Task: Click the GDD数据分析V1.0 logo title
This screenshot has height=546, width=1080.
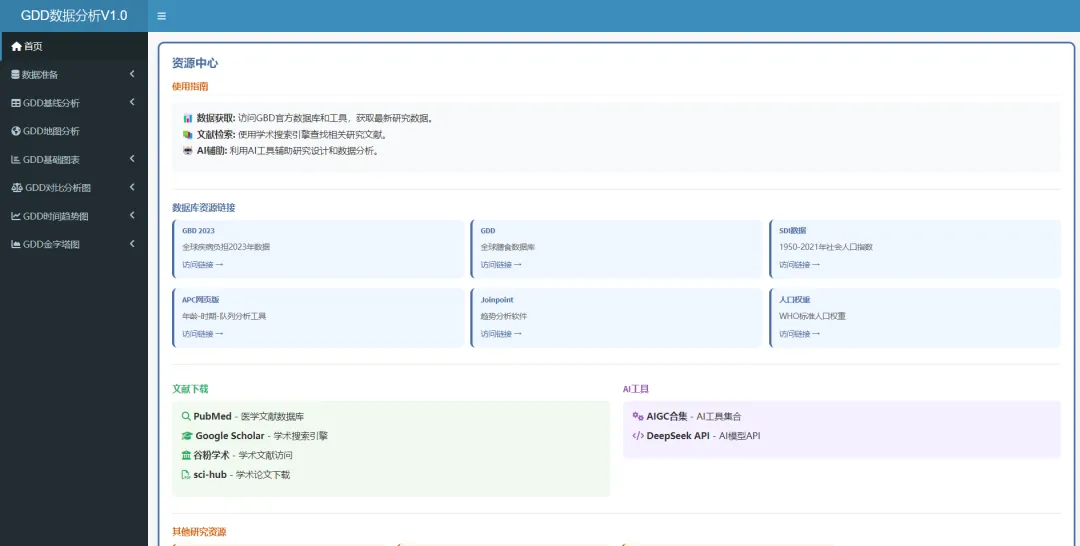Action: pyautogui.click(x=74, y=16)
